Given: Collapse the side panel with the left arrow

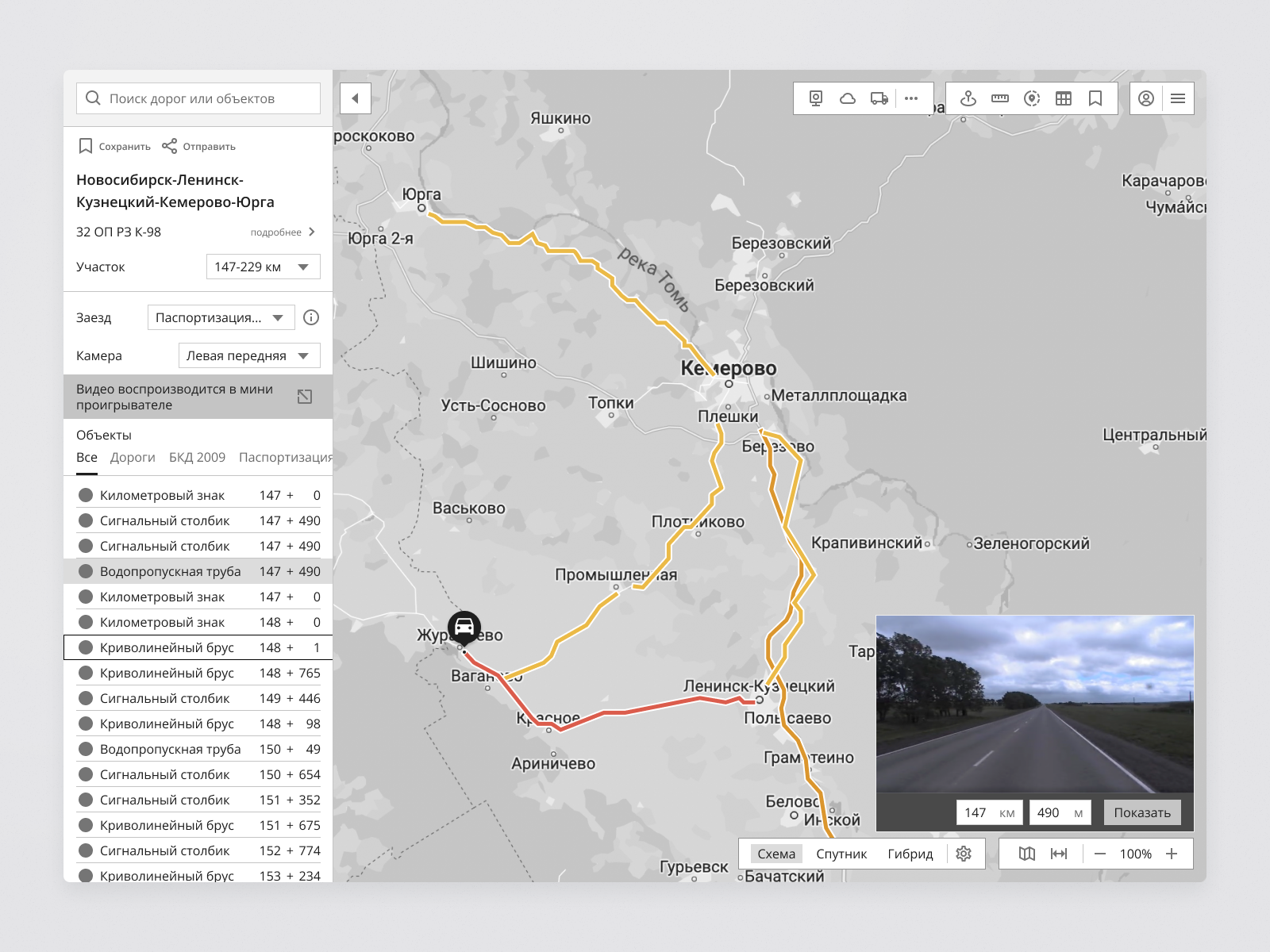Looking at the screenshot, I should (356, 98).
